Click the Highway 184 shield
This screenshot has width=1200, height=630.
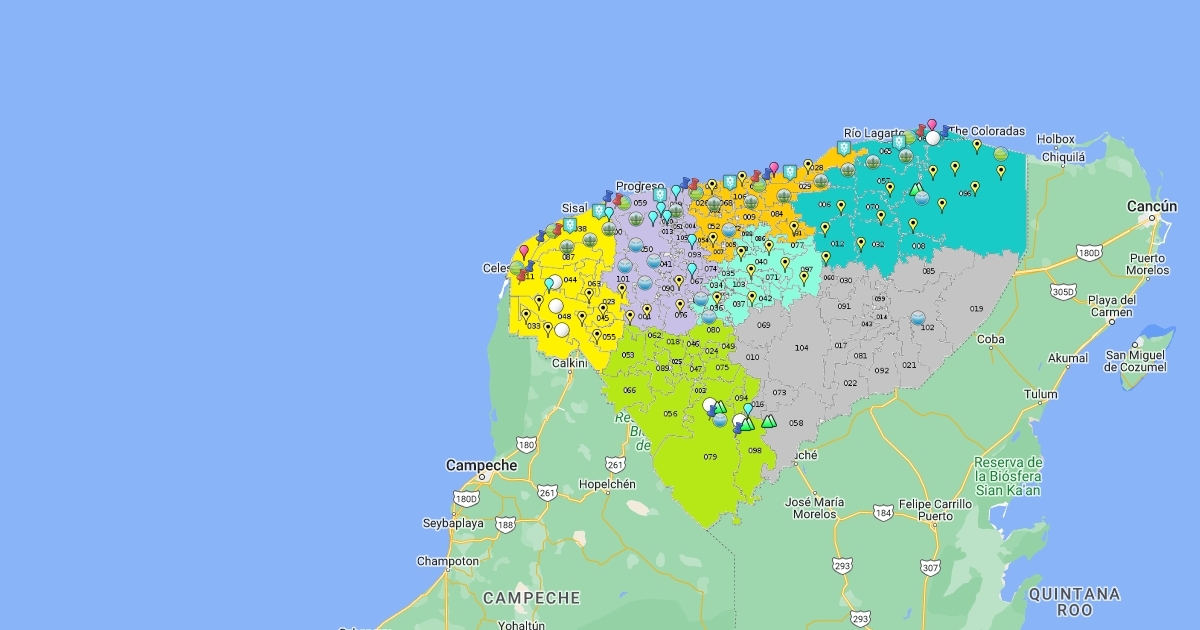(x=883, y=512)
